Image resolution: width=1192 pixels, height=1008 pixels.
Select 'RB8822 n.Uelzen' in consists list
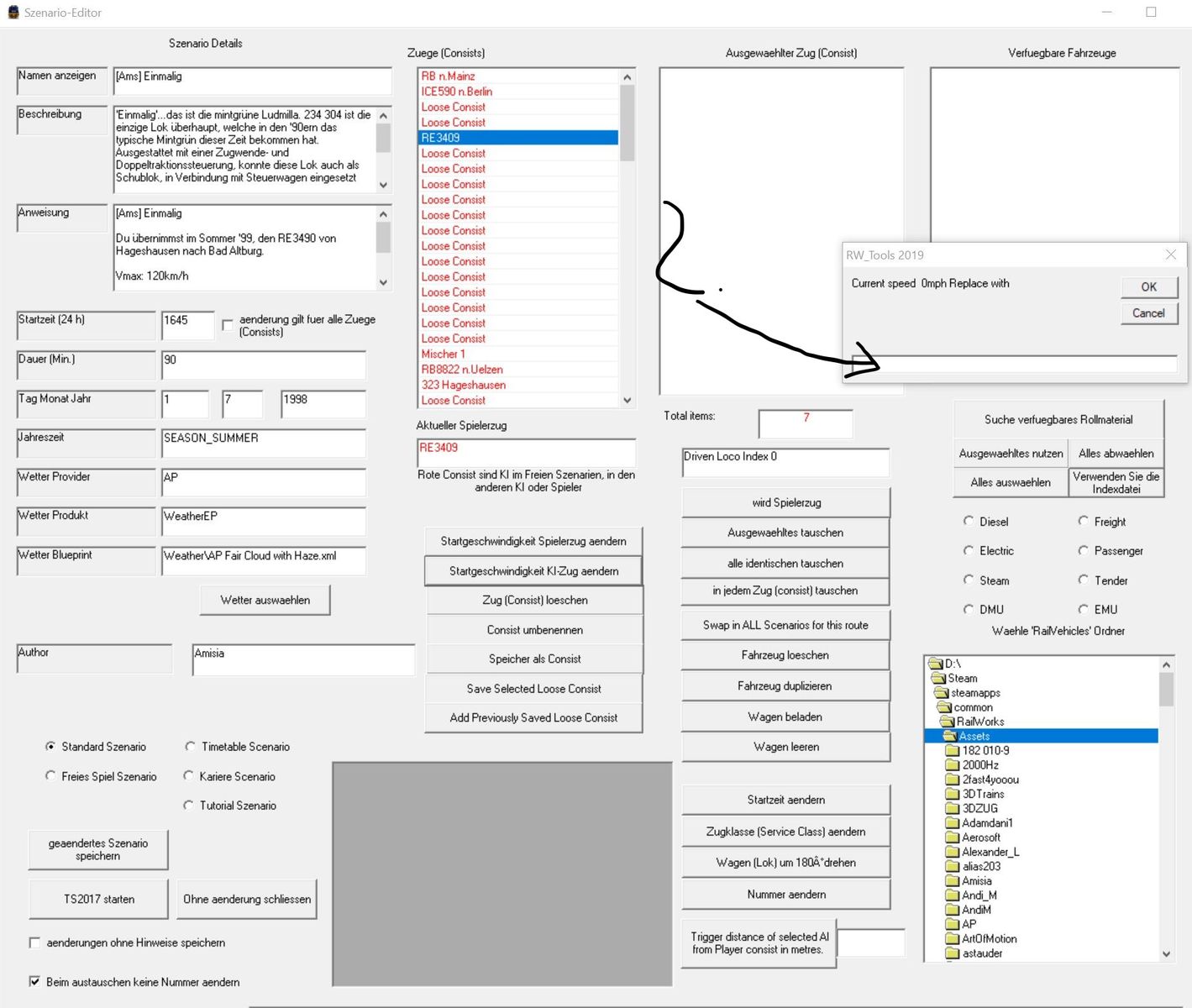(462, 370)
